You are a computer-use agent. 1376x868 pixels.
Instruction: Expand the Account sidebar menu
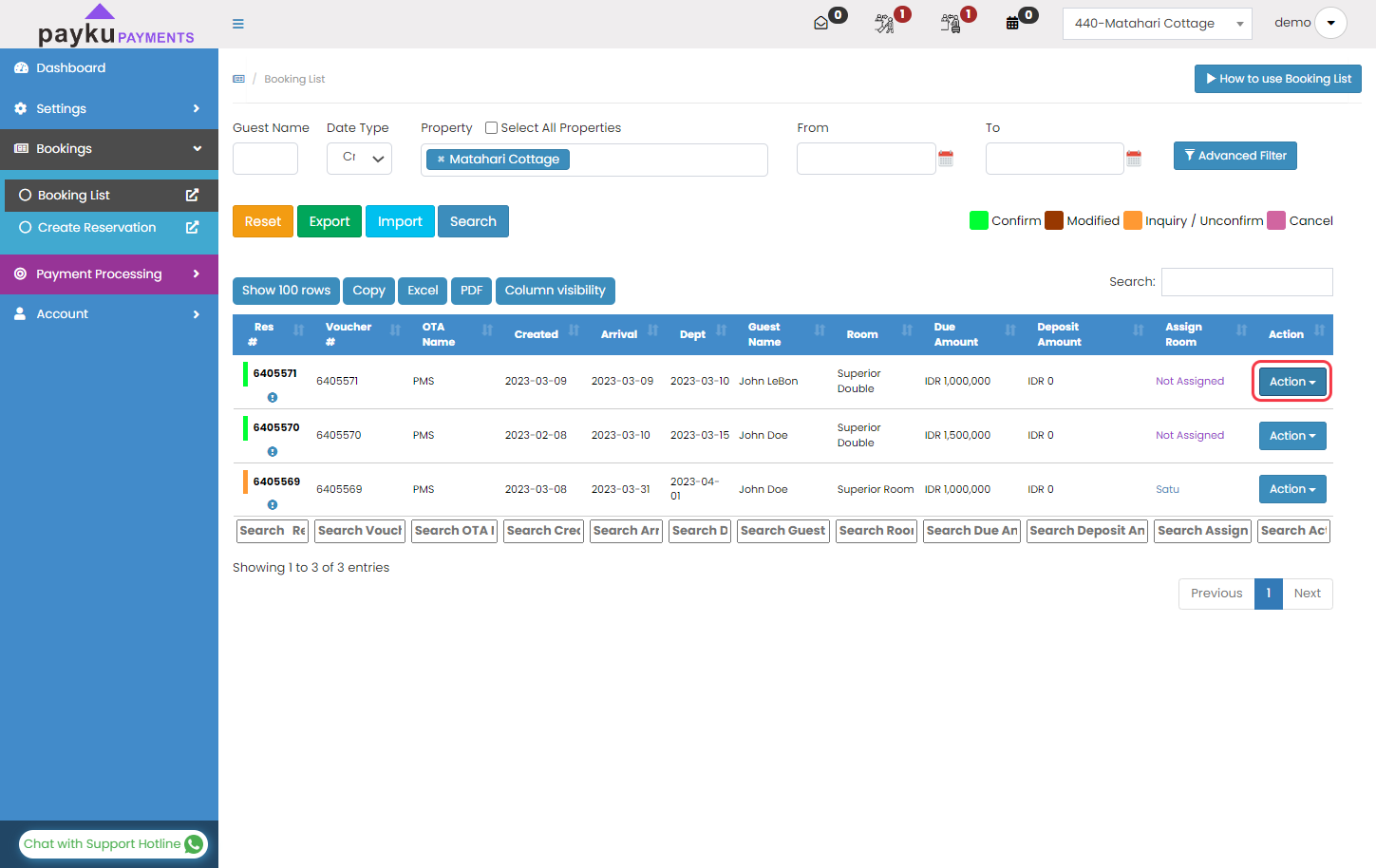click(x=109, y=314)
